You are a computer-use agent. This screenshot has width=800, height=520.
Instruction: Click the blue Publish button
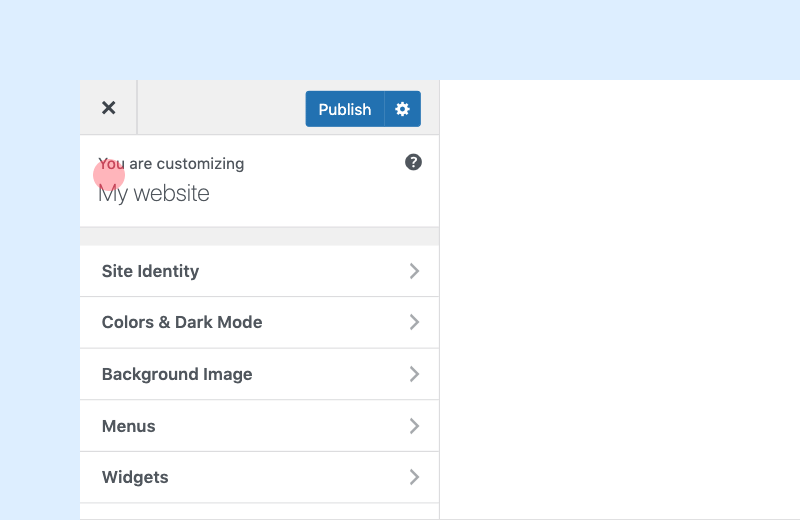[345, 109]
